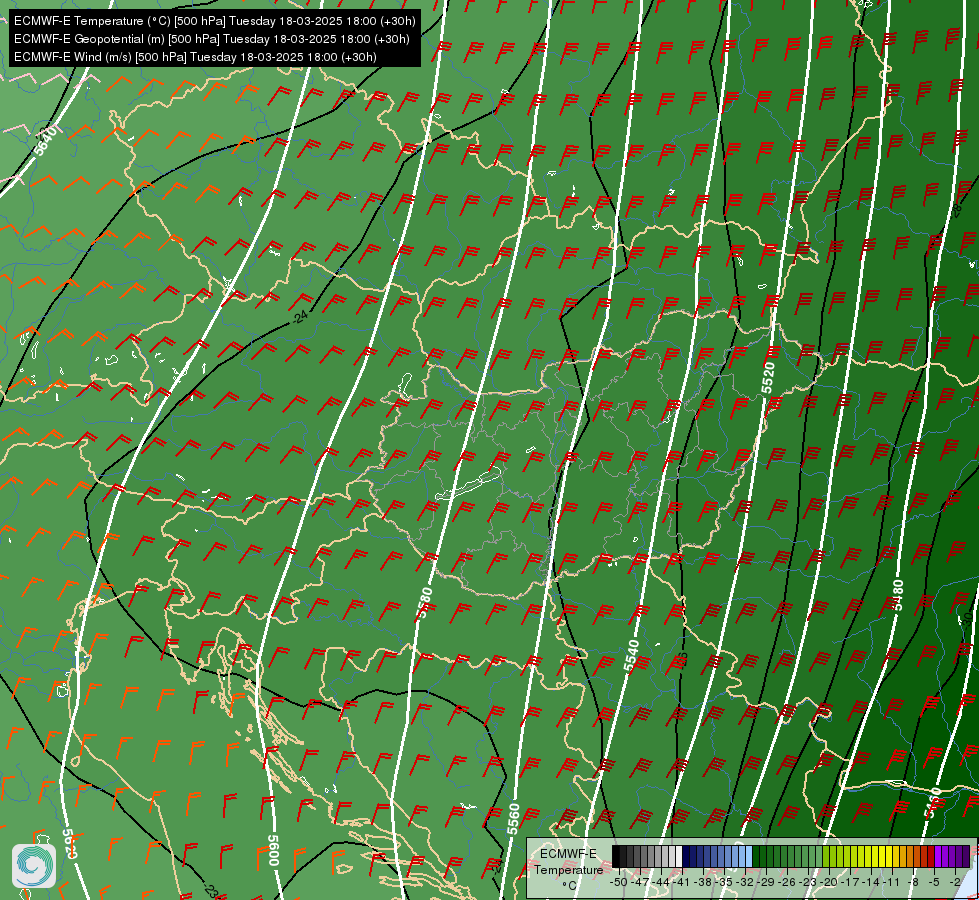Screen dimensions: 979x900
Task: Pick the black swatch at legend's cold end
Action: (x=616, y=856)
